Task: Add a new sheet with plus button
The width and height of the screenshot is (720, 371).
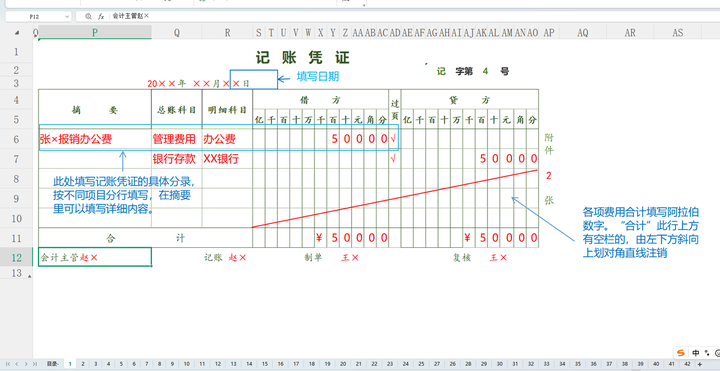Action: coord(700,364)
